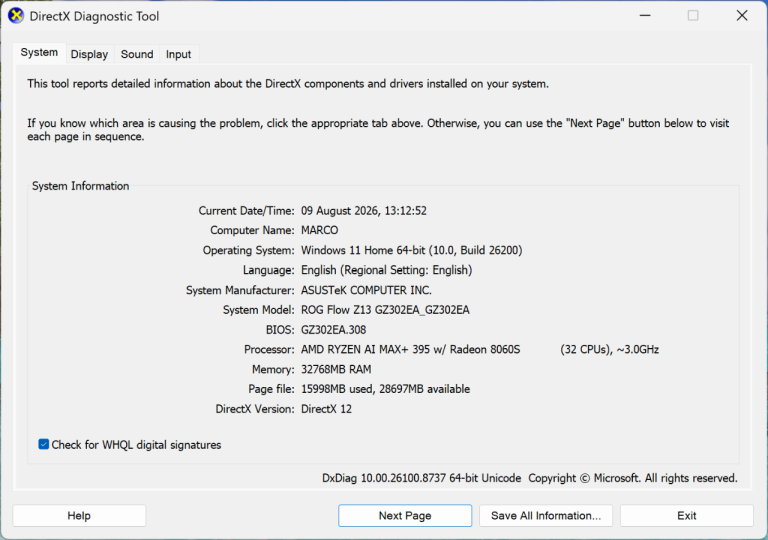Click the (32 CPUs), ~3.0GHz text
Viewport: 768px width, 540px height.
coord(610,349)
